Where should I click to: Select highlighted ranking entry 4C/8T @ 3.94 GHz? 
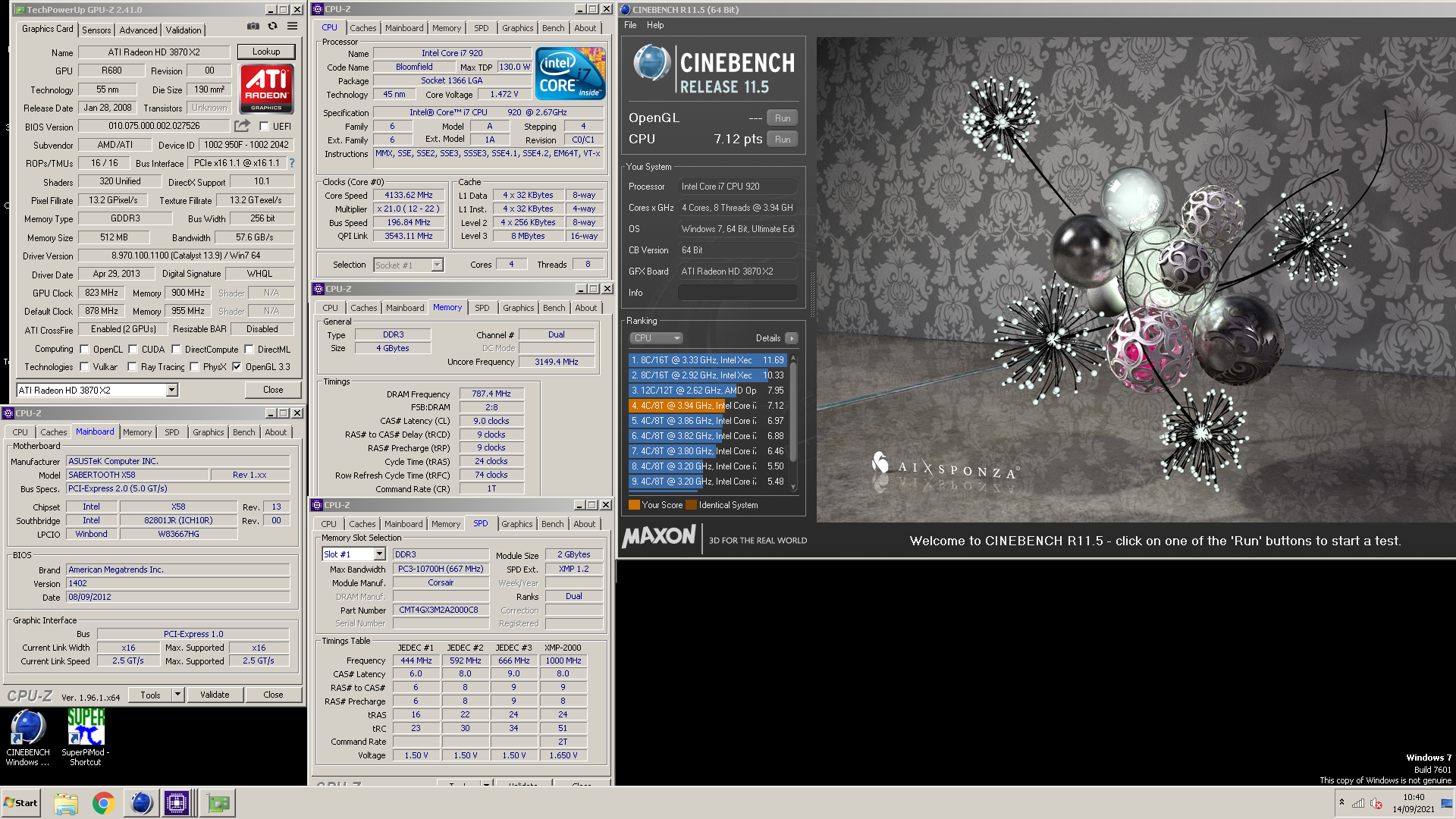pos(708,406)
